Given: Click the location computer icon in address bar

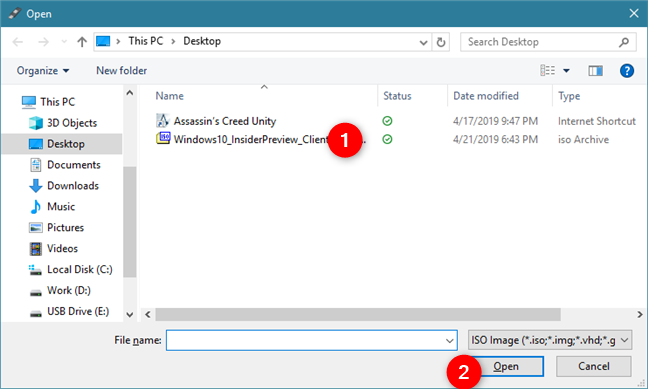Looking at the screenshot, I should coord(103,41).
